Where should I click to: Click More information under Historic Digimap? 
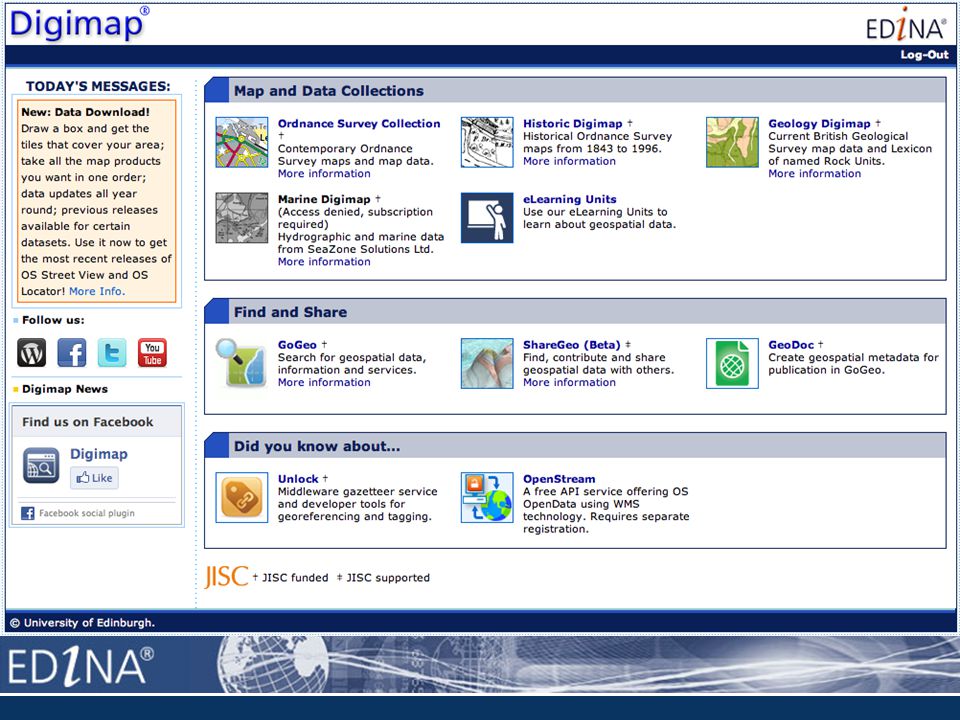point(569,162)
